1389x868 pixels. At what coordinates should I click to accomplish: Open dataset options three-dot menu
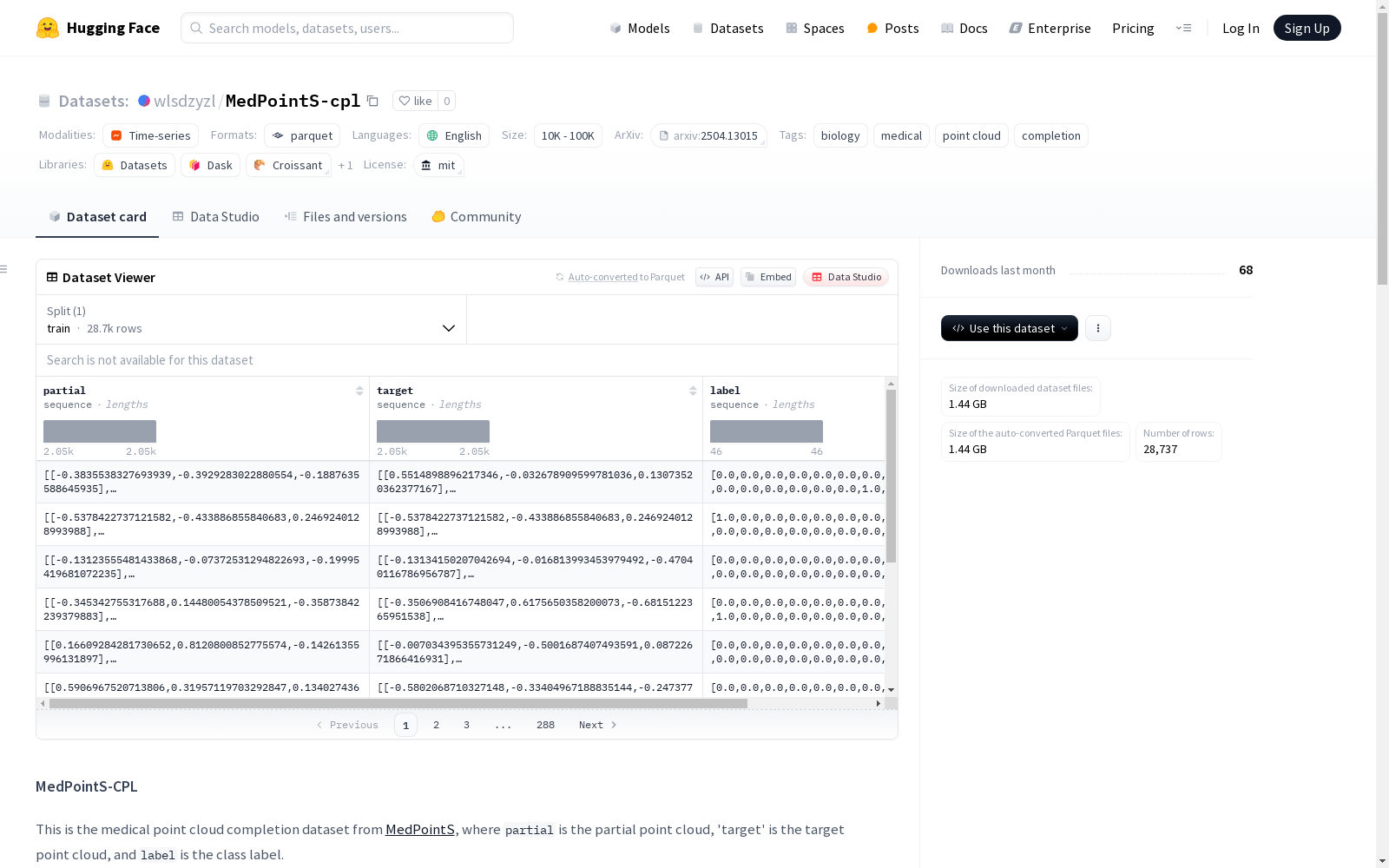point(1098,328)
